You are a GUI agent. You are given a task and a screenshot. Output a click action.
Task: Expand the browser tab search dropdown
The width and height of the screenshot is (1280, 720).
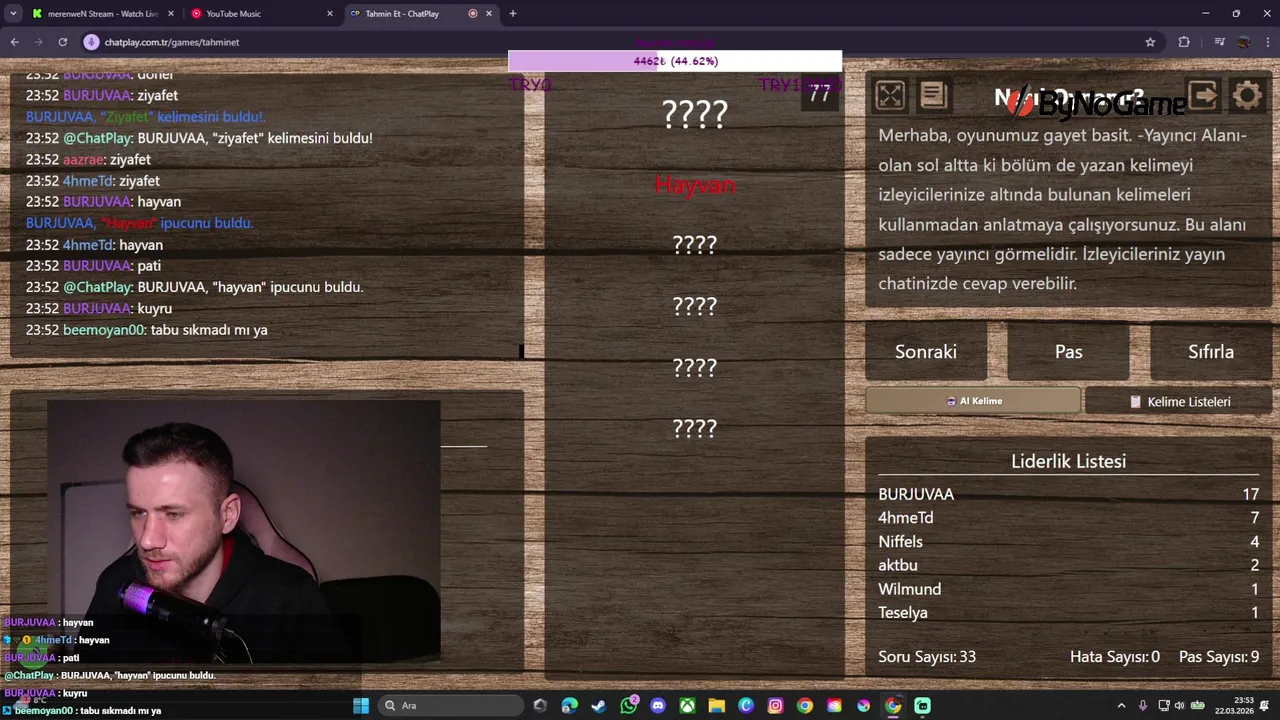tap(13, 14)
